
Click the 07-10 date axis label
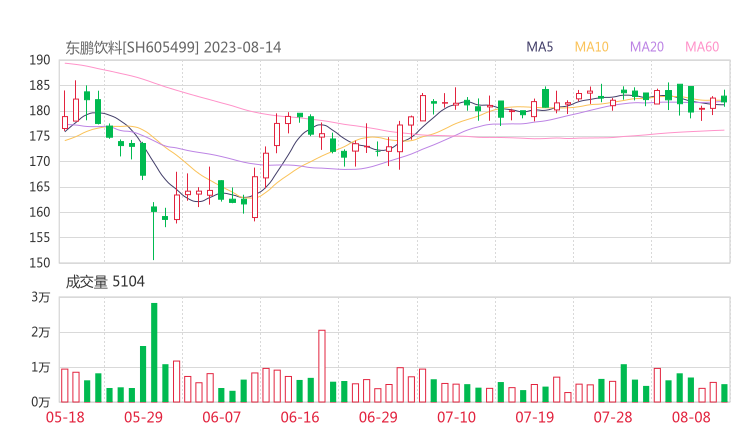(x=456, y=417)
